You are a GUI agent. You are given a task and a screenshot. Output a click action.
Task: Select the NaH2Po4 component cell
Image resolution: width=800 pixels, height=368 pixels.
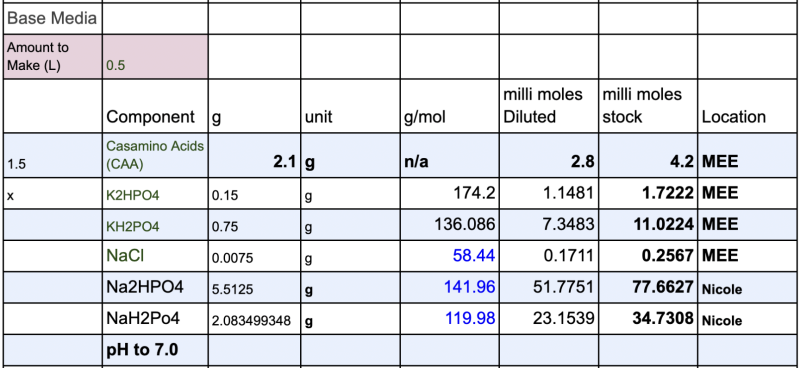click(x=155, y=318)
